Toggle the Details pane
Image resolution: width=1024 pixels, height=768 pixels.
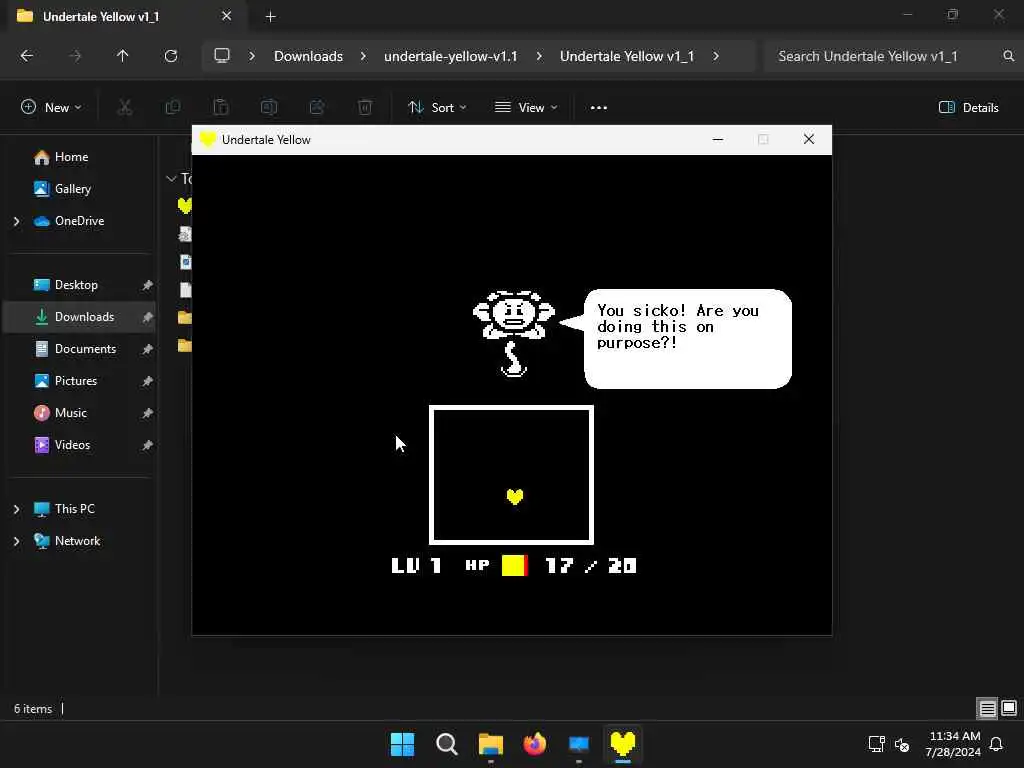click(968, 107)
